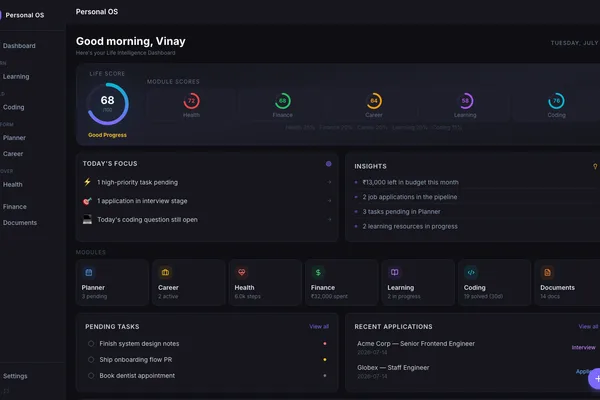Click the Health score ring 72
The width and height of the screenshot is (600, 400).
tap(191, 101)
